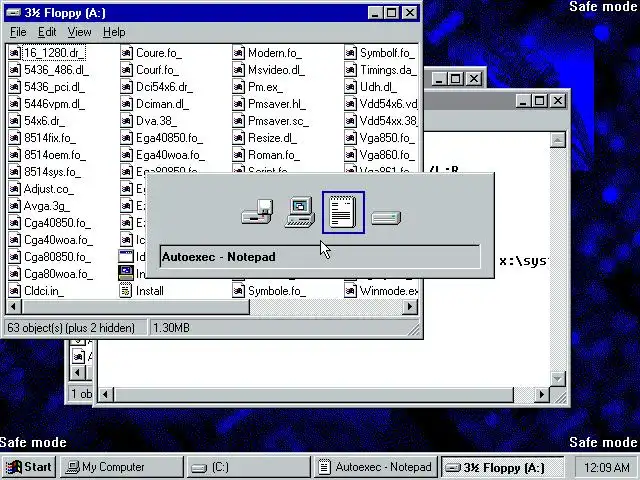The width and height of the screenshot is (640, 480).
Task: Select the Install setup file icon
Action: click(x=126, y=291)
